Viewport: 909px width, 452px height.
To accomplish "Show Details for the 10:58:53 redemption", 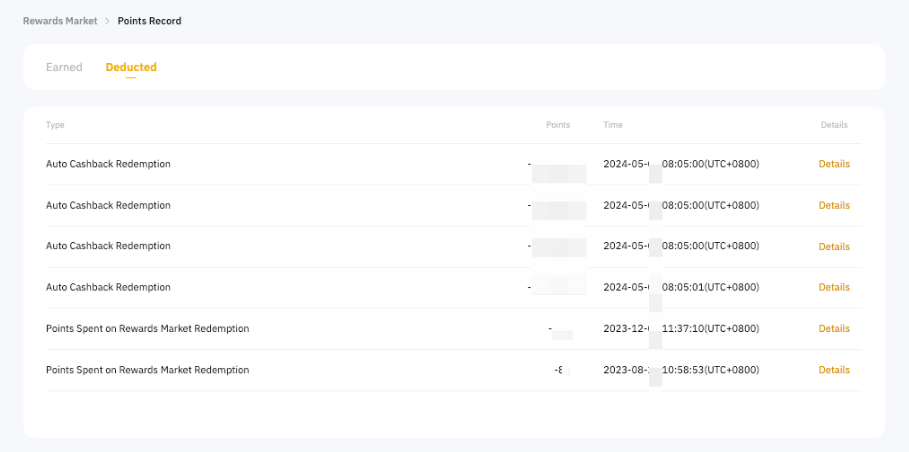I will [x=833, y=370].
